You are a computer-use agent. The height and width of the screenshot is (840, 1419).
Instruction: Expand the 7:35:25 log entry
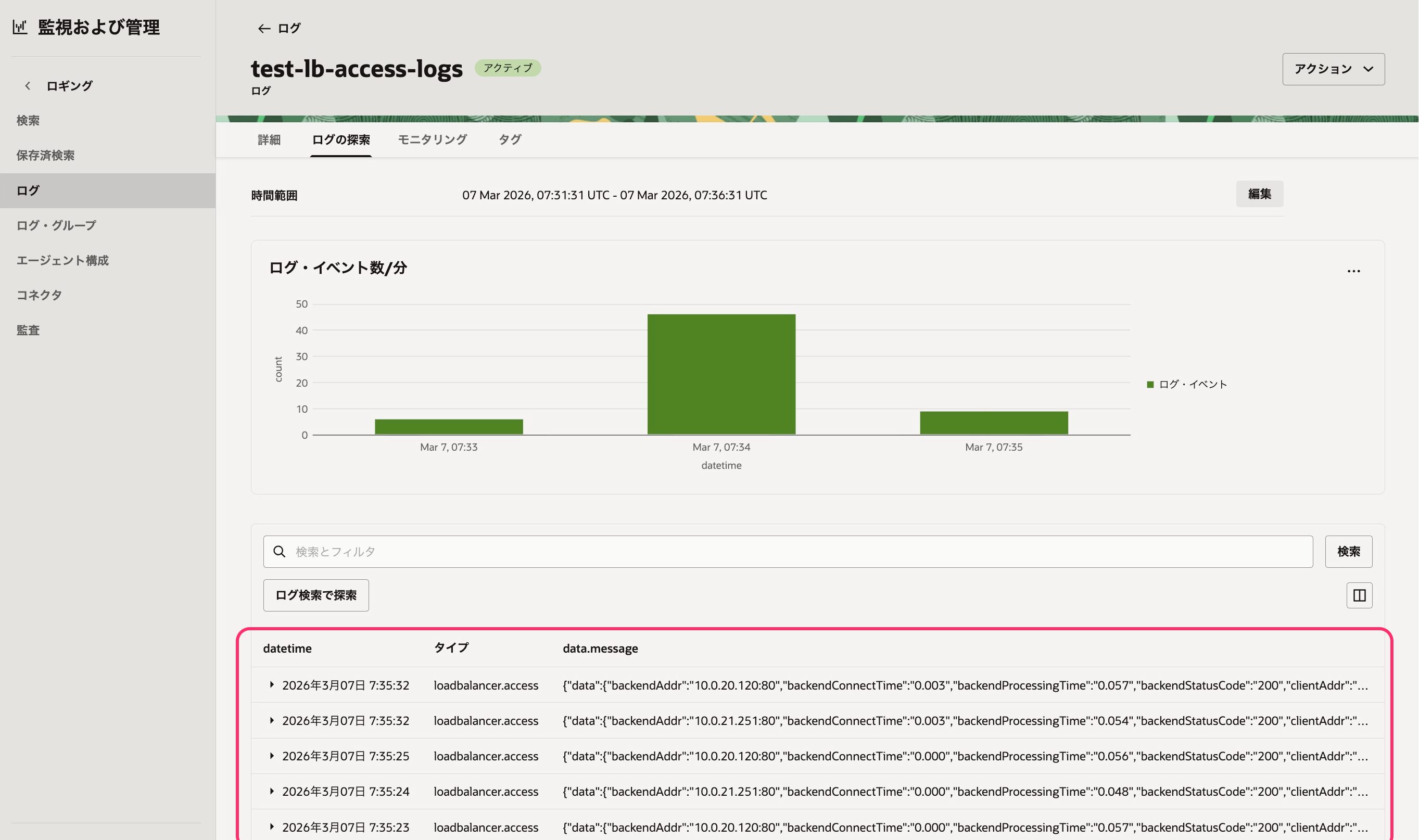click(272, 756)
